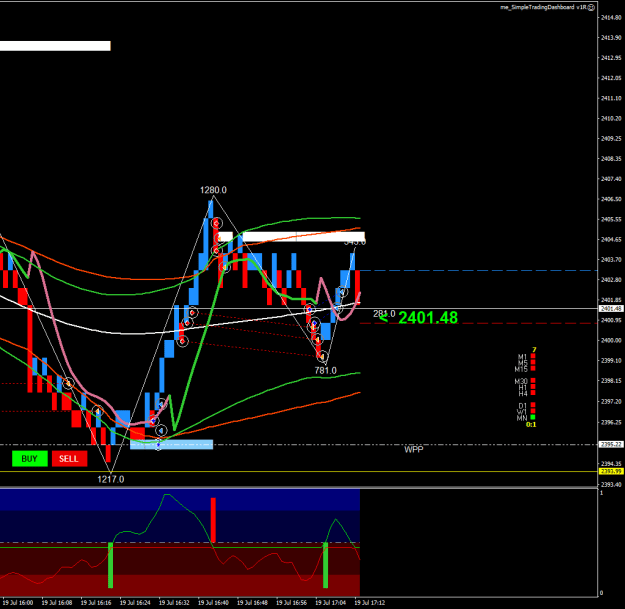
Task: Select the 1217.0 swing low label
Action: click(x=111, y=479)
